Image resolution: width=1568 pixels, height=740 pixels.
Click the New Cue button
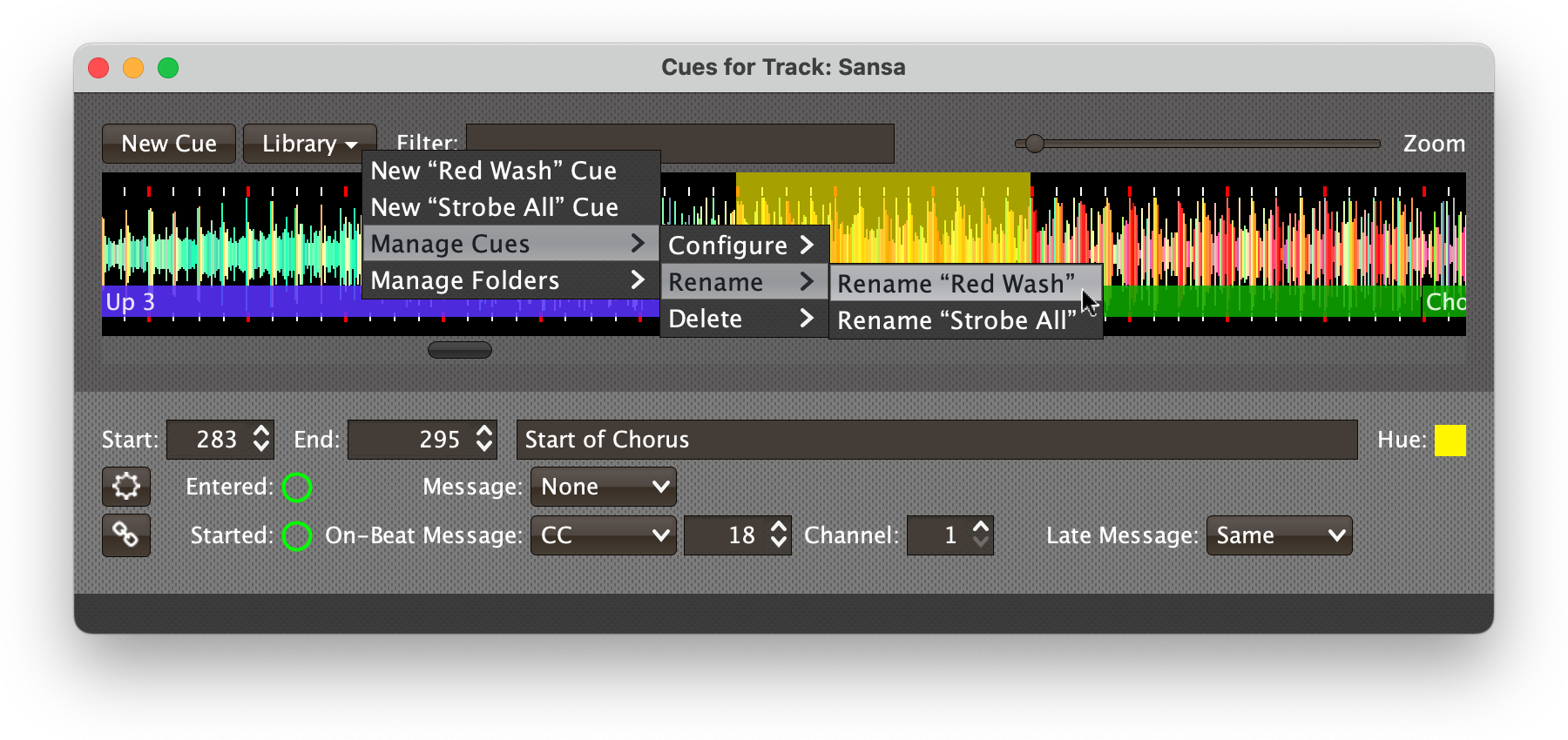pos(169,144)
